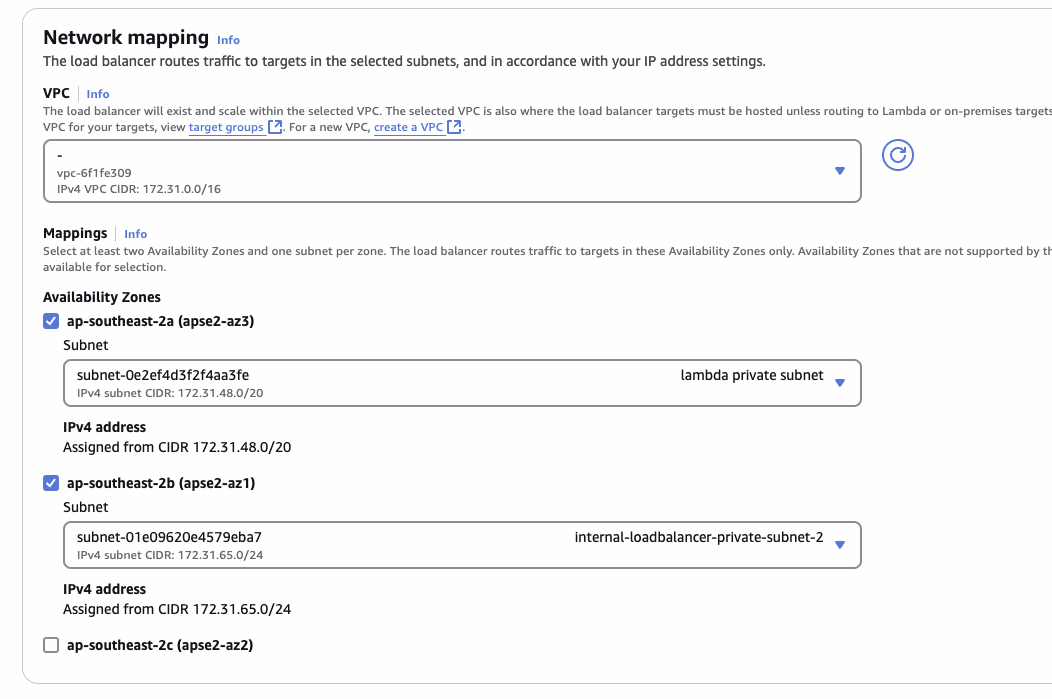Enable ap-southeast-2c availability zone checkbox
This screenshot has width=1052, height=699.
coord(51,645)
